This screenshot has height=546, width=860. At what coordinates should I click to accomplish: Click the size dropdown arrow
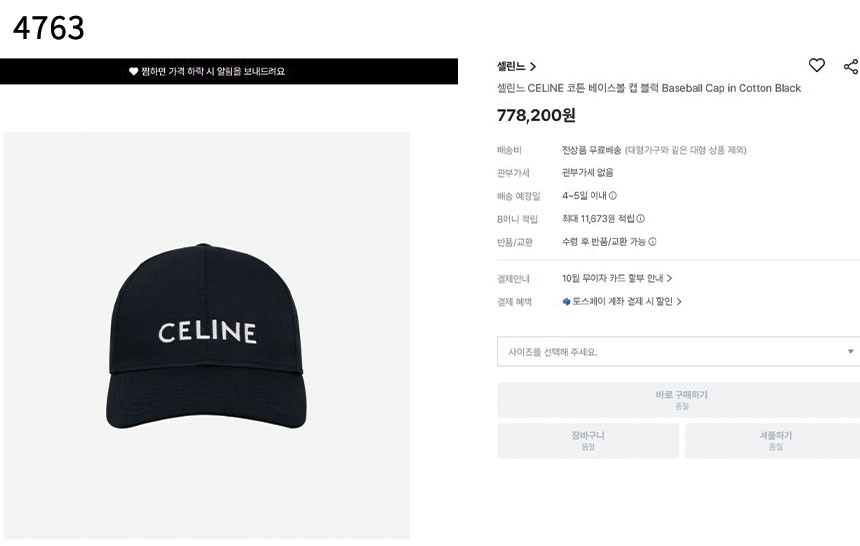tap(851, 352)
